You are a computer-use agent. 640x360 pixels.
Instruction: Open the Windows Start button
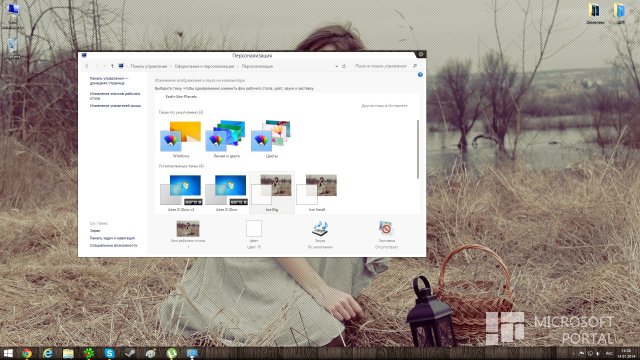coord(8,353)
